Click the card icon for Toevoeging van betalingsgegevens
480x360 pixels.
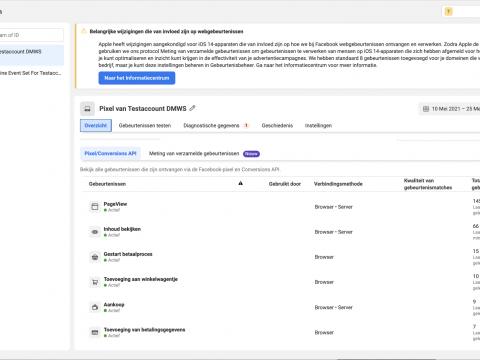point(95,332)
